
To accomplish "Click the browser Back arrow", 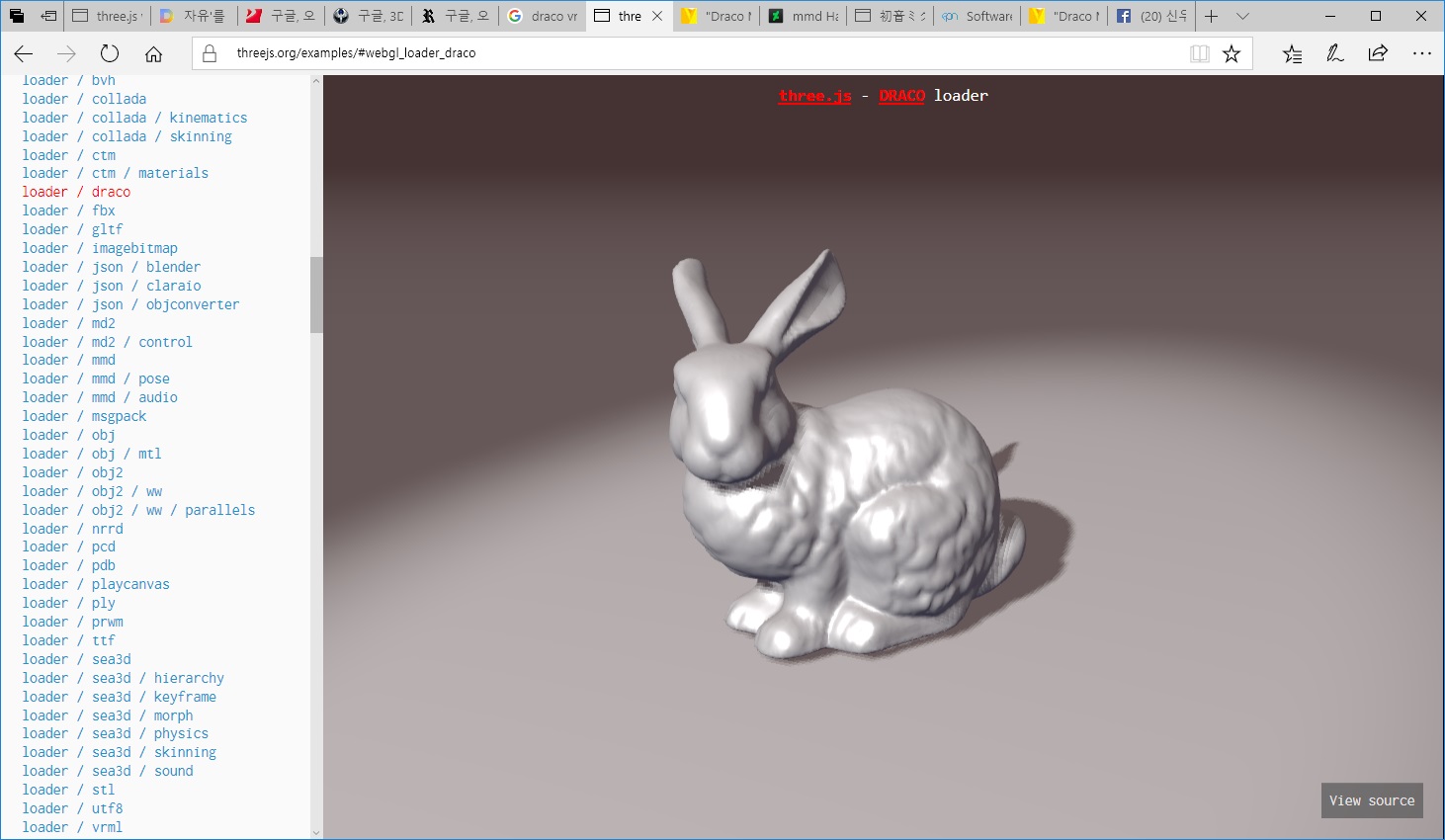I will [24, 54].
